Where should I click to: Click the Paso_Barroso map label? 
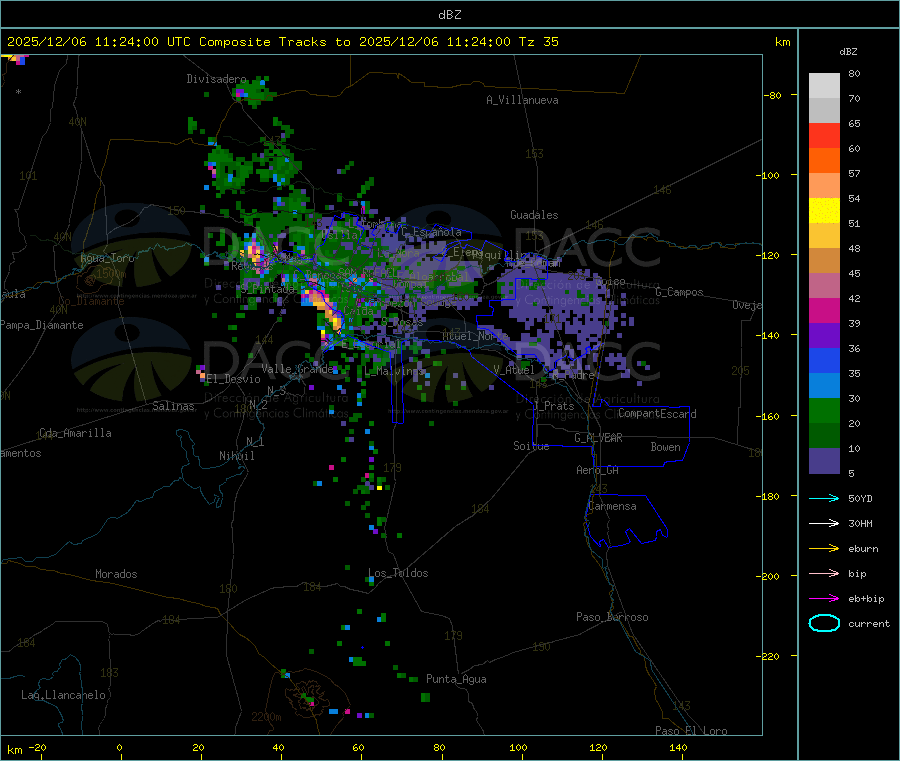pyautogui.click(x=612, y=618)
